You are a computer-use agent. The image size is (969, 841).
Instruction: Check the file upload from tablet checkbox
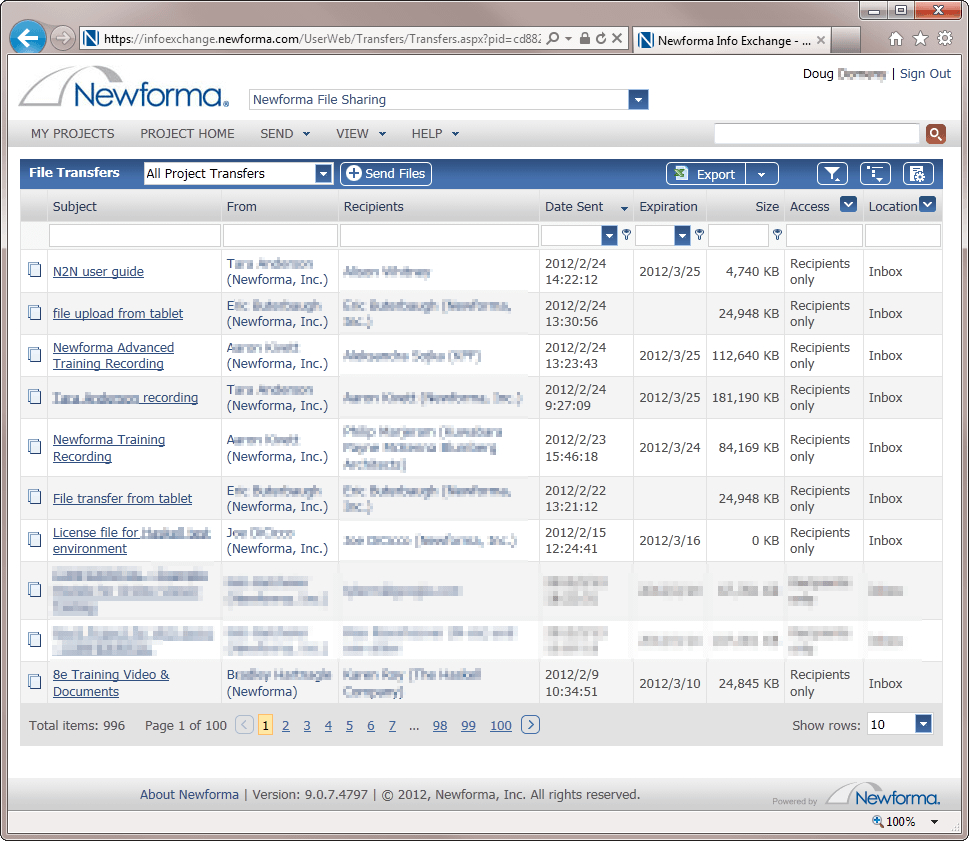click(x=35, y=313)
